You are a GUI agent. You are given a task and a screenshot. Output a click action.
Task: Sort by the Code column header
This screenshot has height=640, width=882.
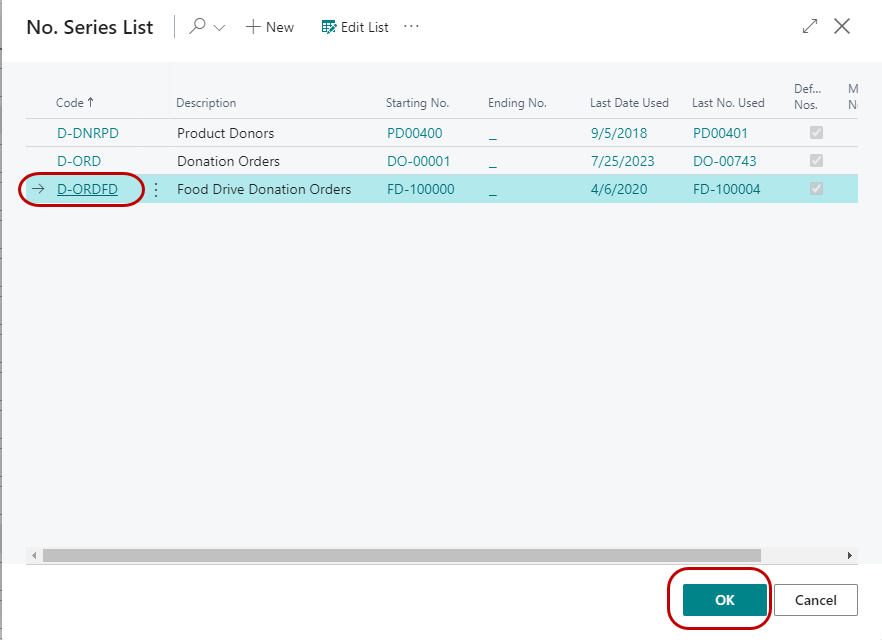click(75, 103)
